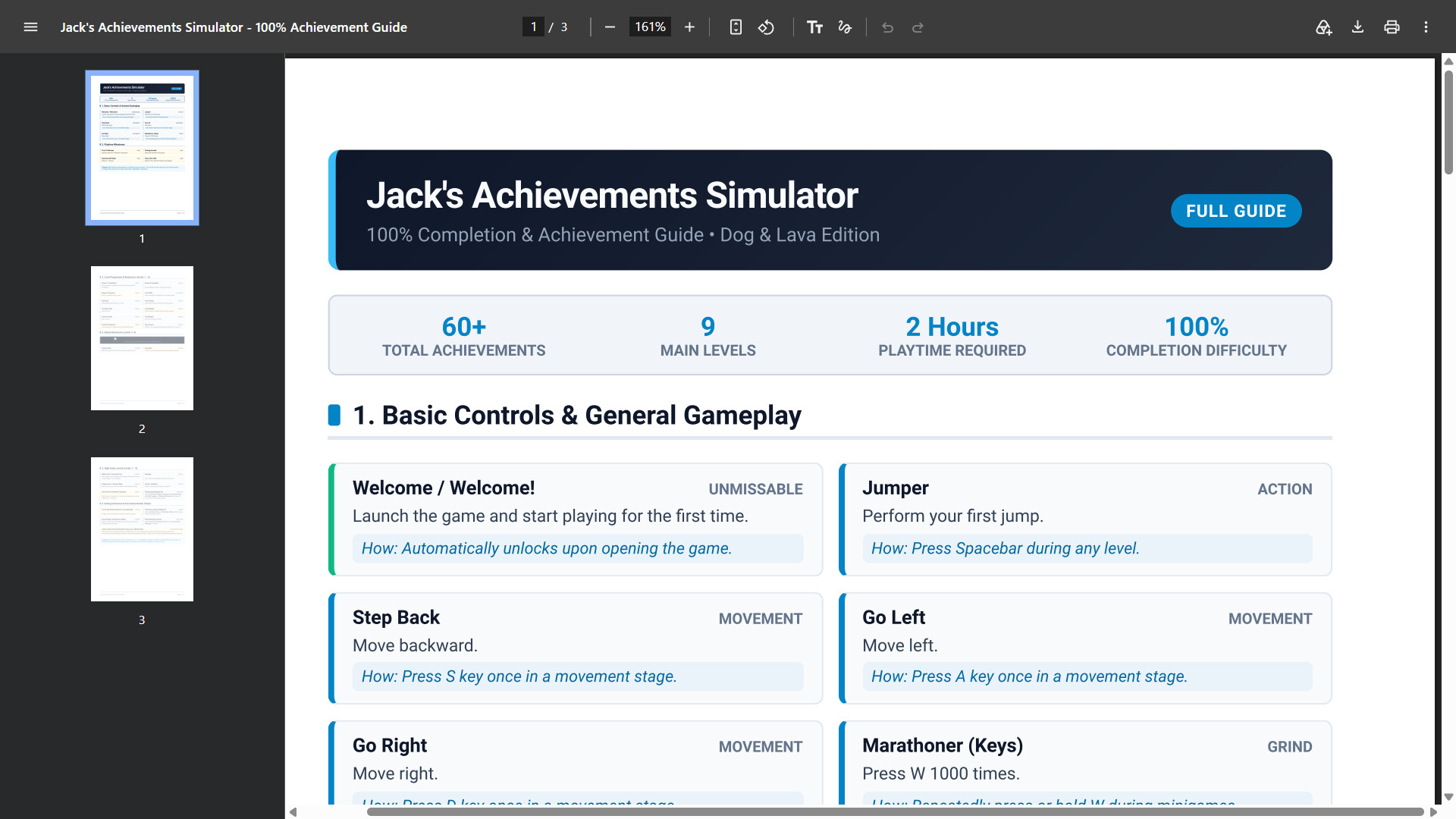Image resolution: width=1456 pixels, height=819 pixels.
Task: Select the draw annotation tool
Action: coord(845,27)
